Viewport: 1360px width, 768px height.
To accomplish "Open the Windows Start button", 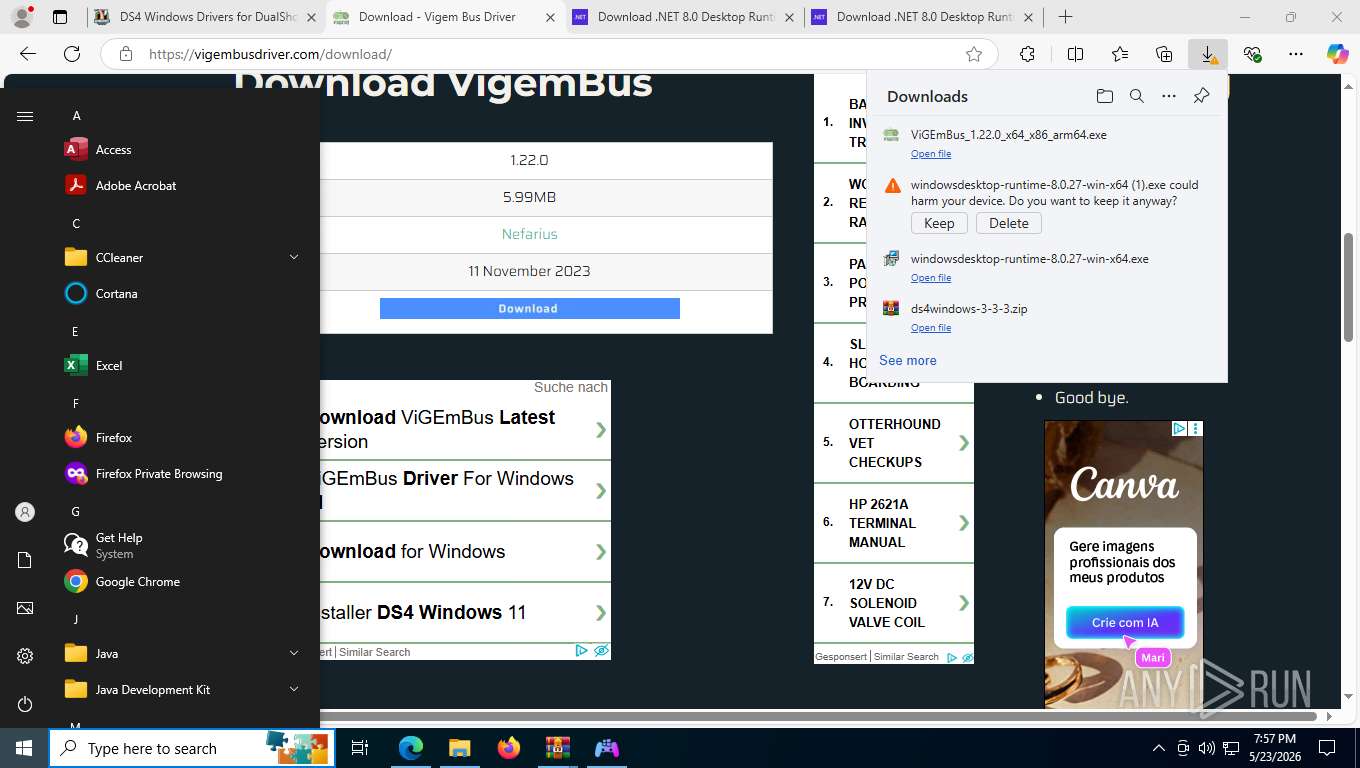I will pos(24,748).
